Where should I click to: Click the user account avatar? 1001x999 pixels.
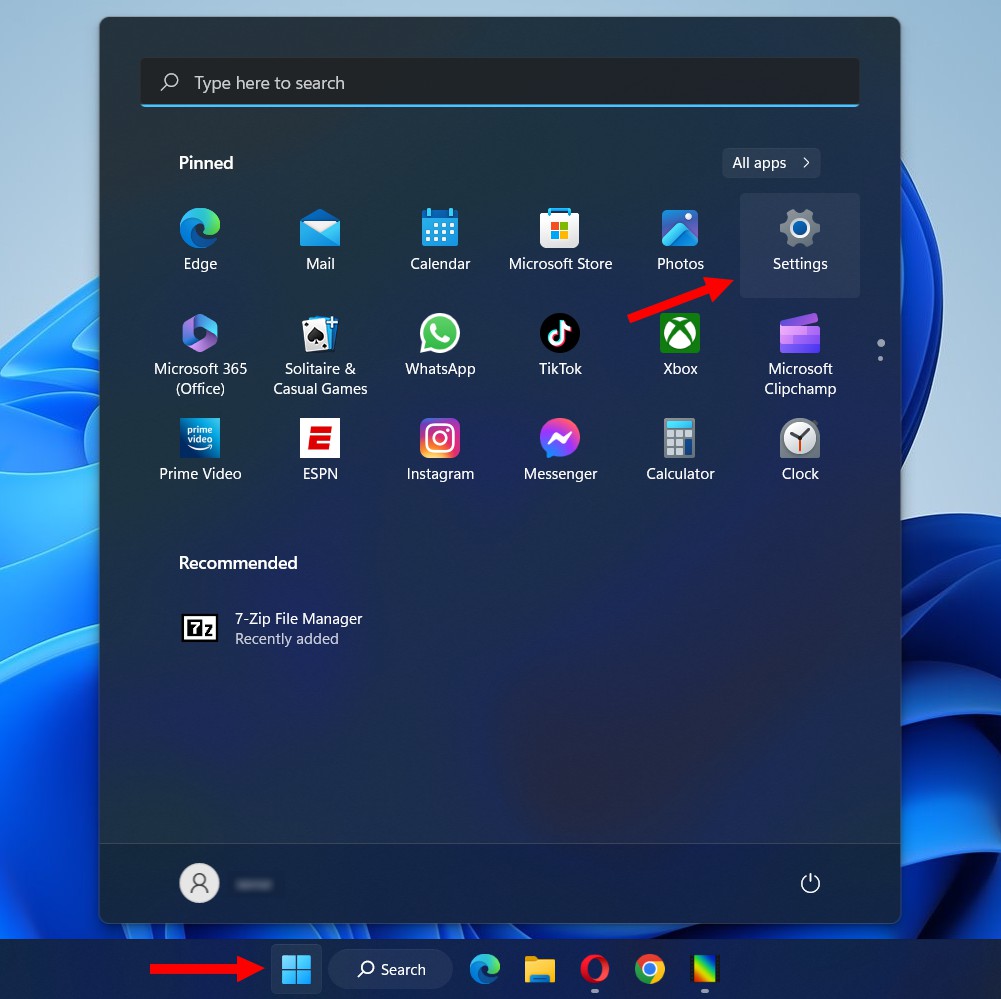click(x=199, y=883)
